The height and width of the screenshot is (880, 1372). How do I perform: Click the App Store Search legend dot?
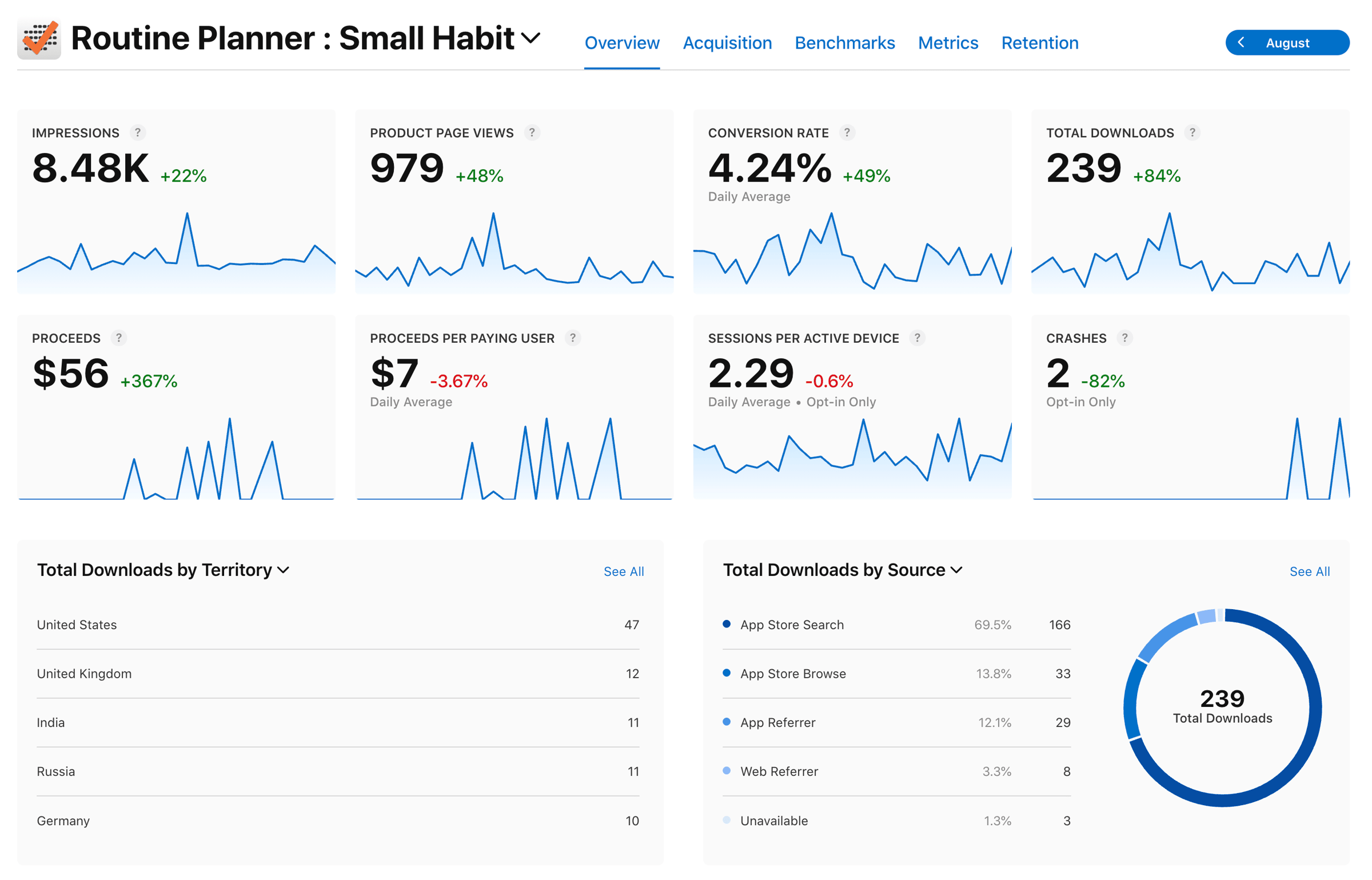pyautogui.click(x=726, y=624)
